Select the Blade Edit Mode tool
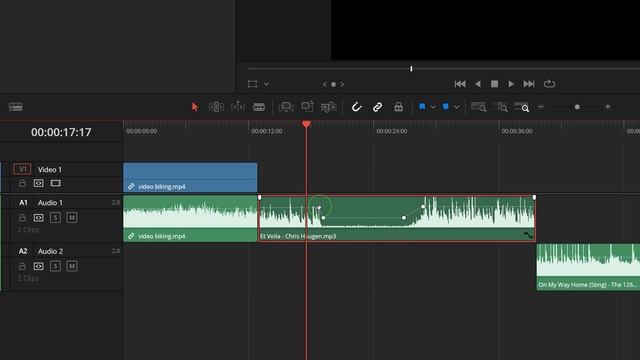This screenshot has width=640, height=360. (x=259, y=107)
